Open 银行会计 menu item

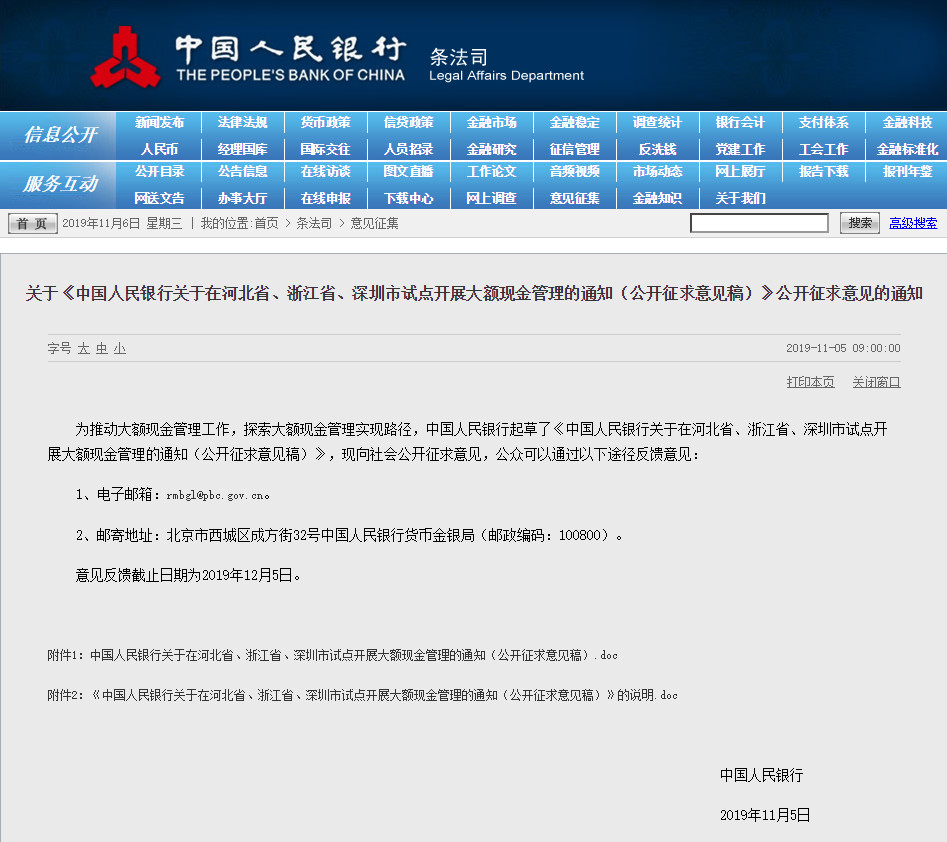click(740, 123)
